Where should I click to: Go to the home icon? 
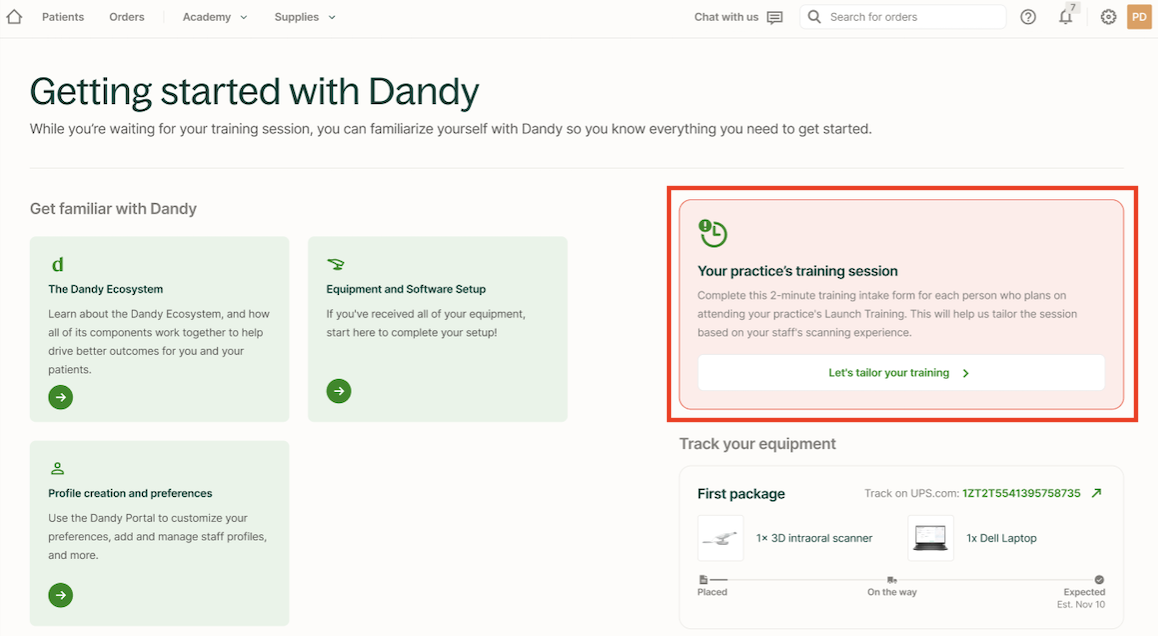(x=14, y=17)
